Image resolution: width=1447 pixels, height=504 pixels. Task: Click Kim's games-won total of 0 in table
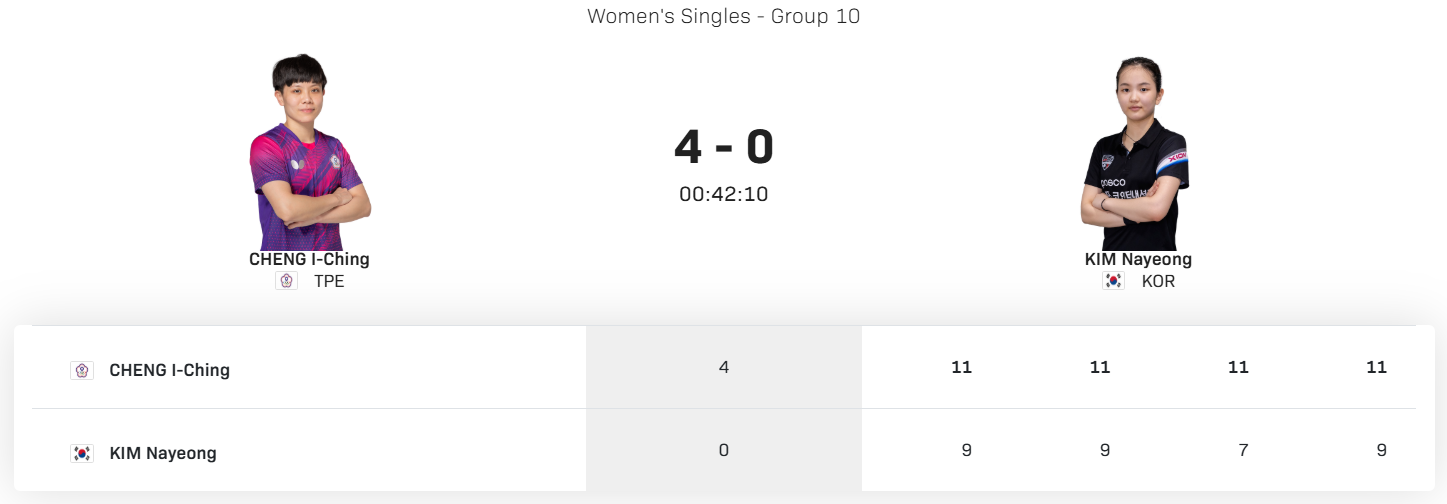pos(724,450)
